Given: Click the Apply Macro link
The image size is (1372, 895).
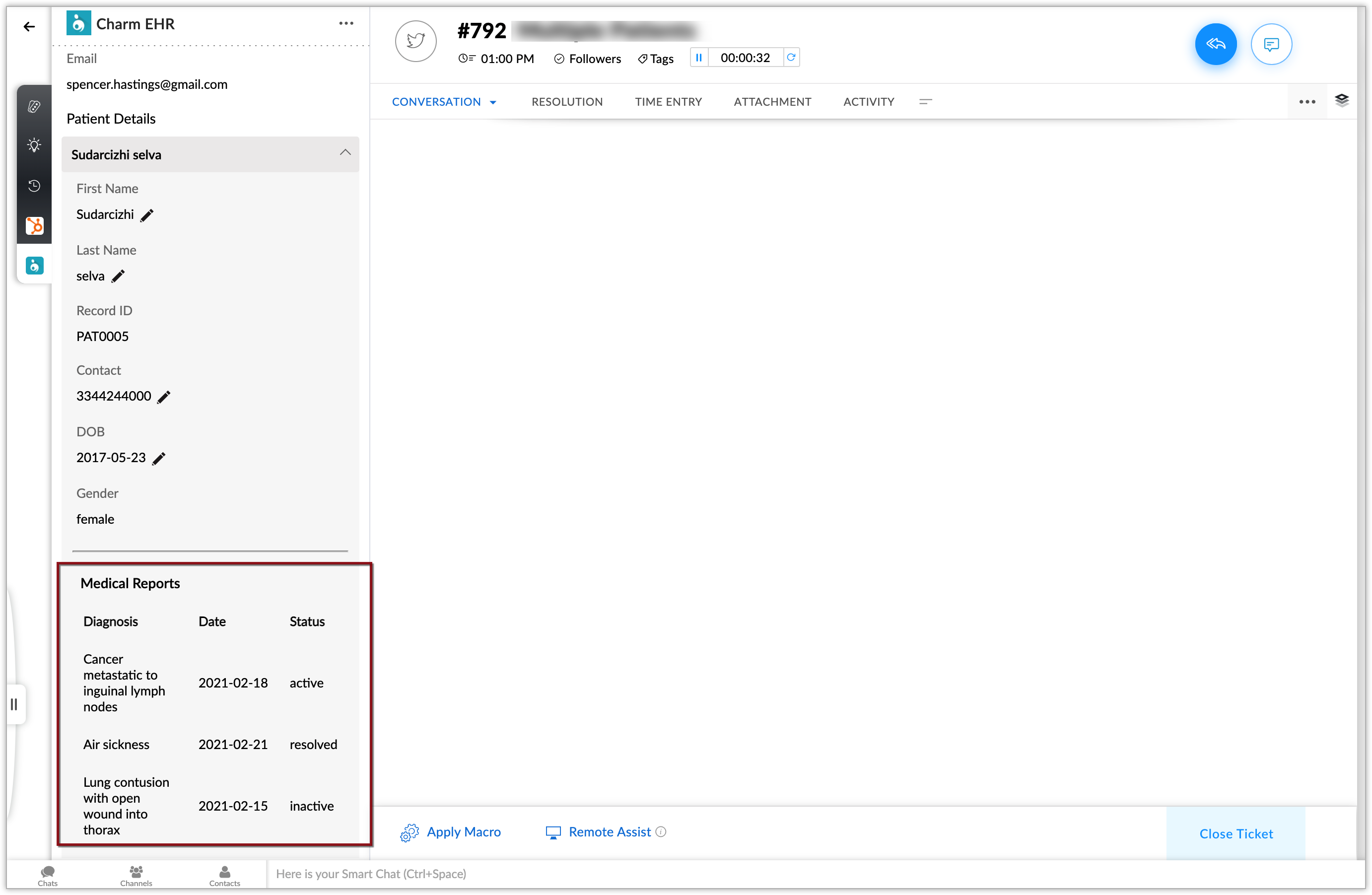Looking at the screenshot, I should click(463, 831).
